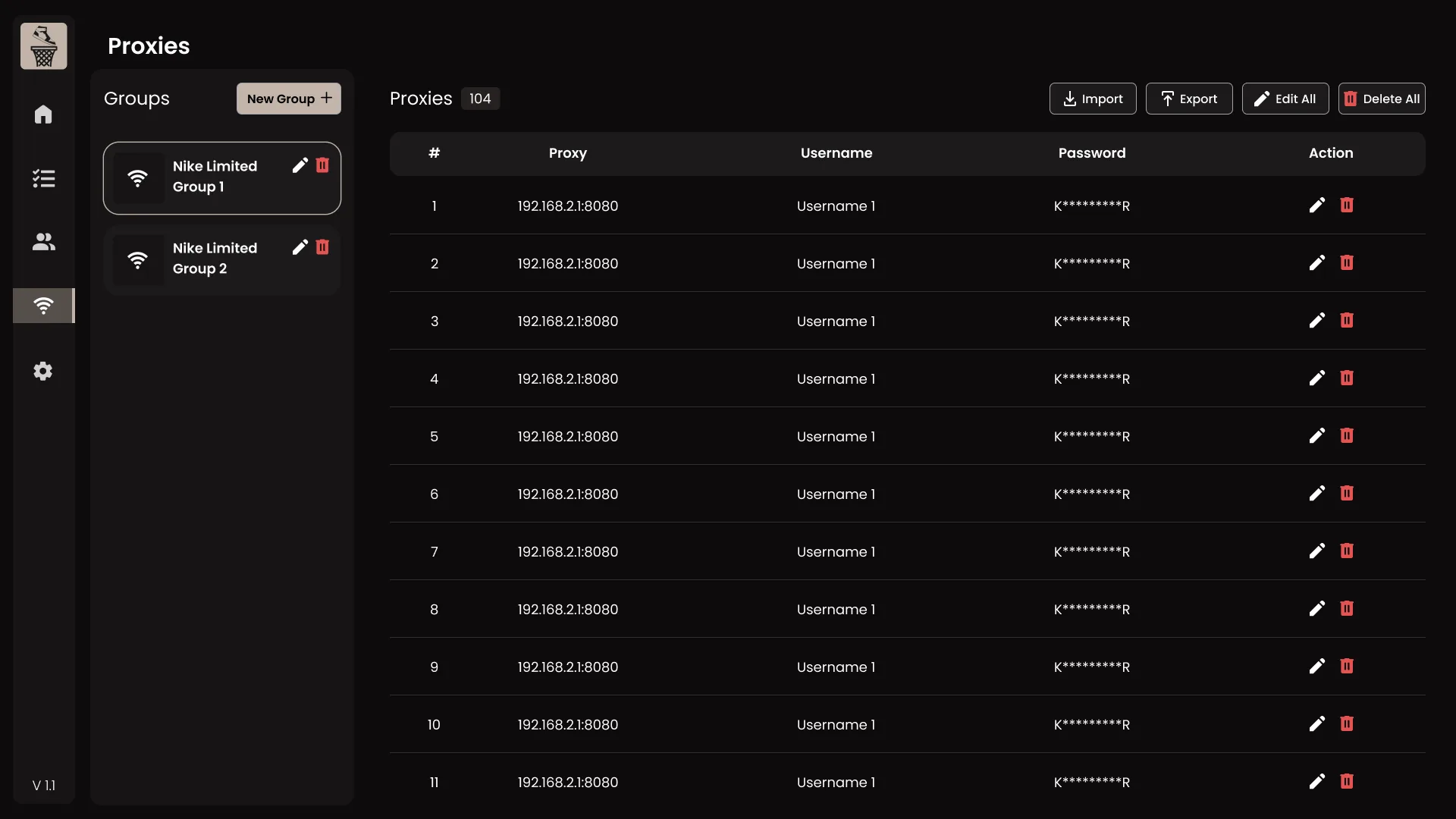Delete Nike Limited Group 1
The image size is (1456, 819).
322,165
